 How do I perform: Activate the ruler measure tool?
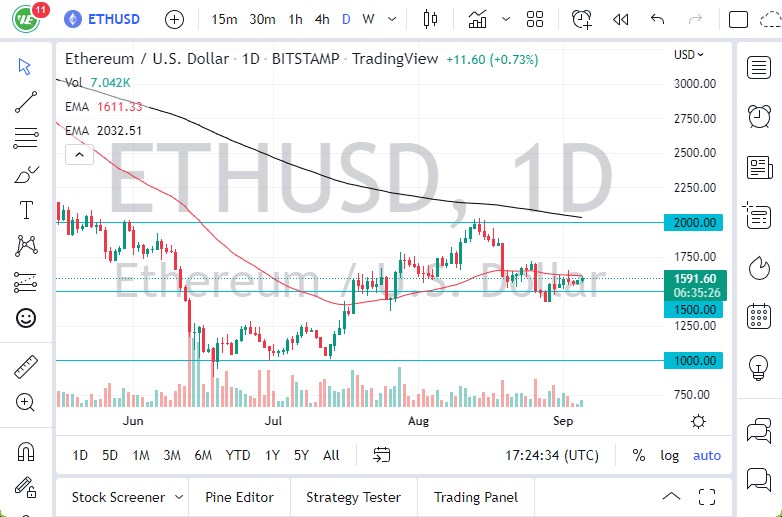(x=26, y=367)
